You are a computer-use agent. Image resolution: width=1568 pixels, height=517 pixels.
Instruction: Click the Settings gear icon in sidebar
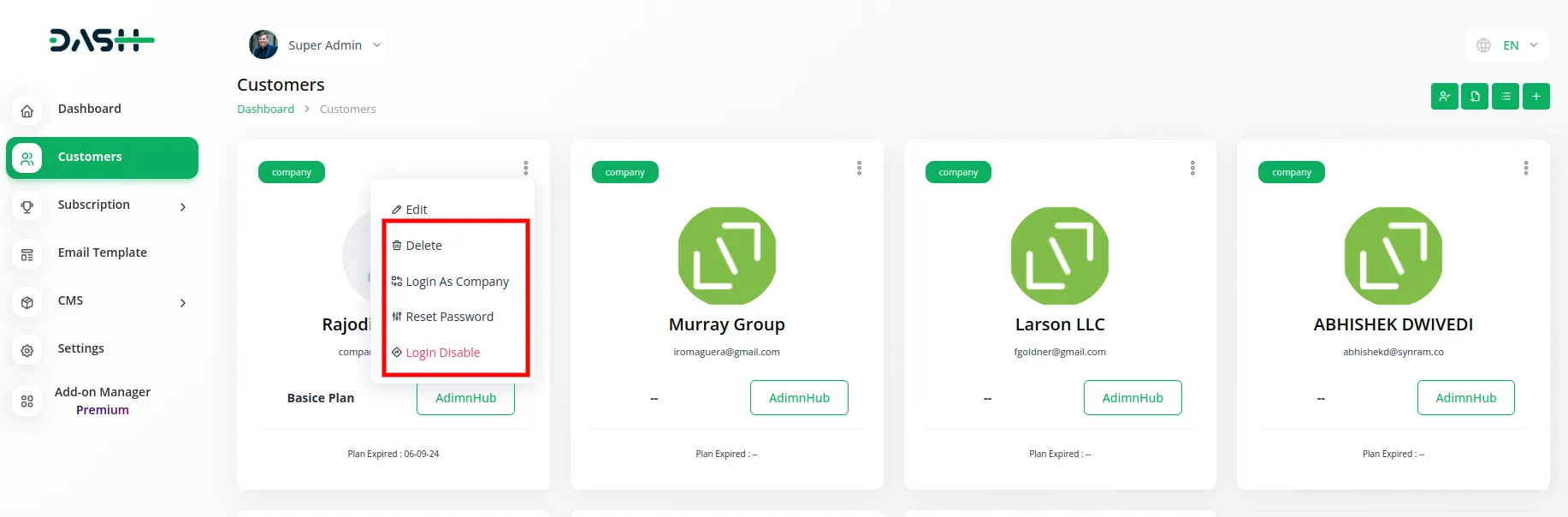coord(27,350)
